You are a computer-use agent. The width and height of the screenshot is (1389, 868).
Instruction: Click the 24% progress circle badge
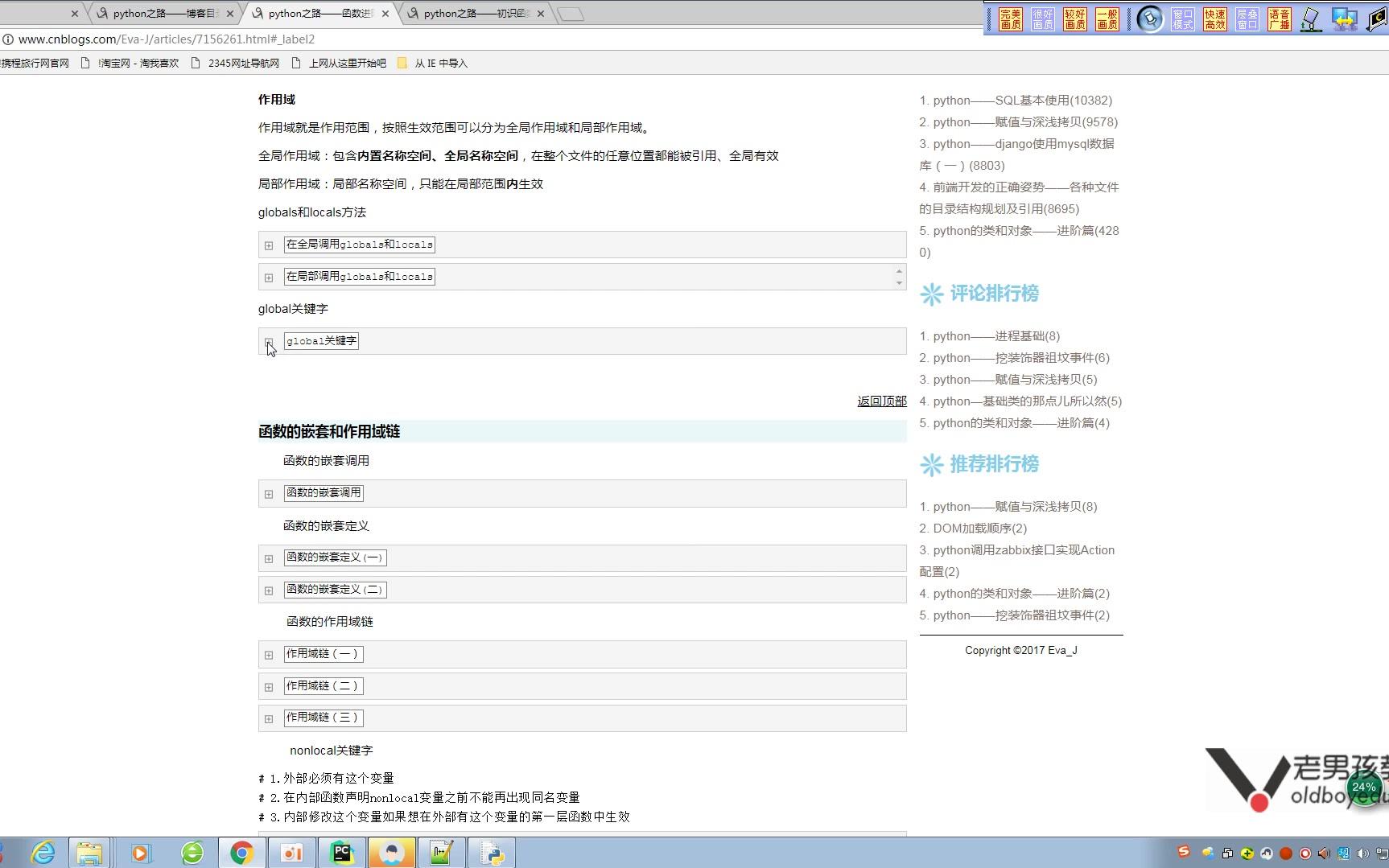[x=1366, y=788]
